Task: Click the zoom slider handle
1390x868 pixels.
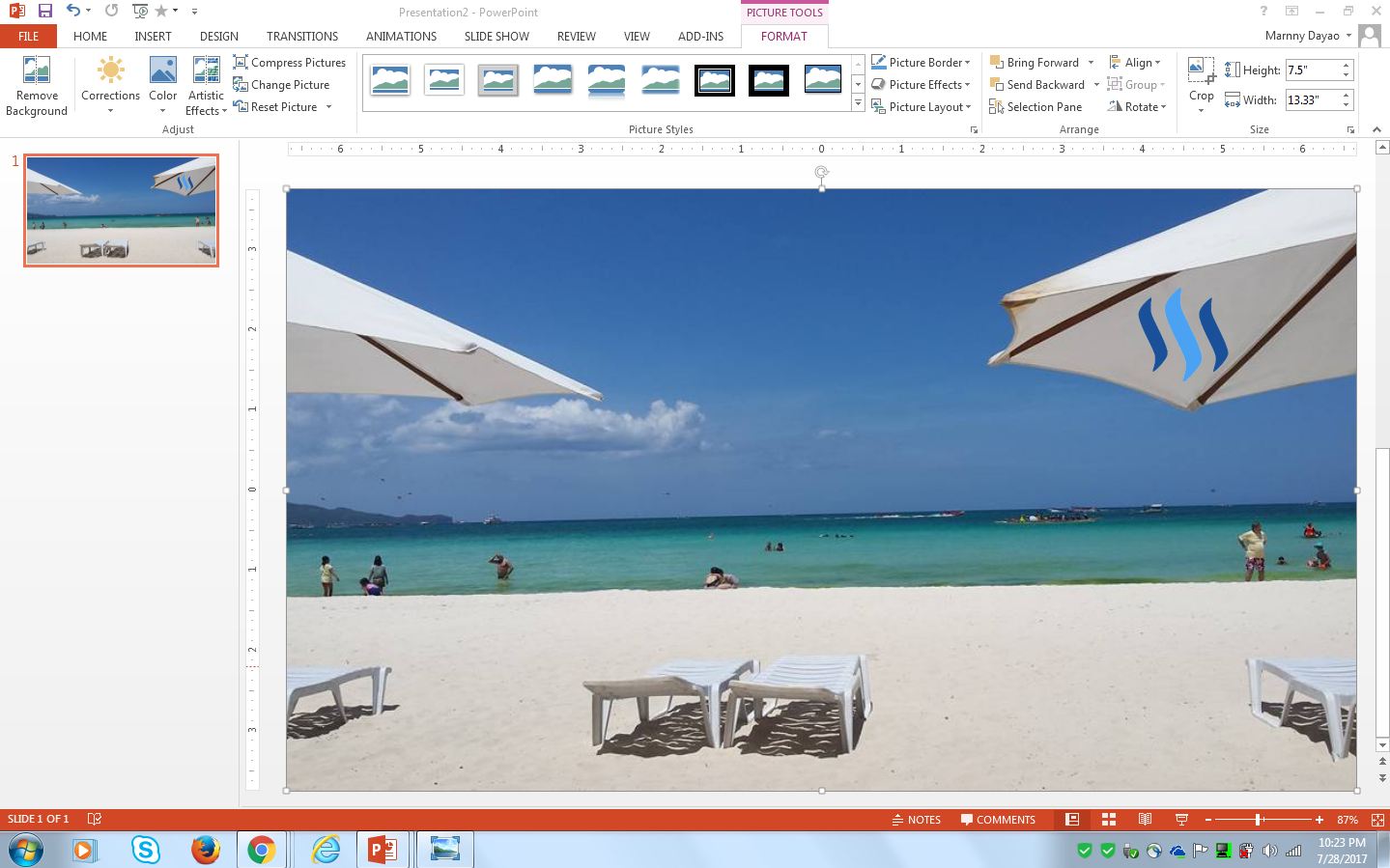Action: (1259, 820)
